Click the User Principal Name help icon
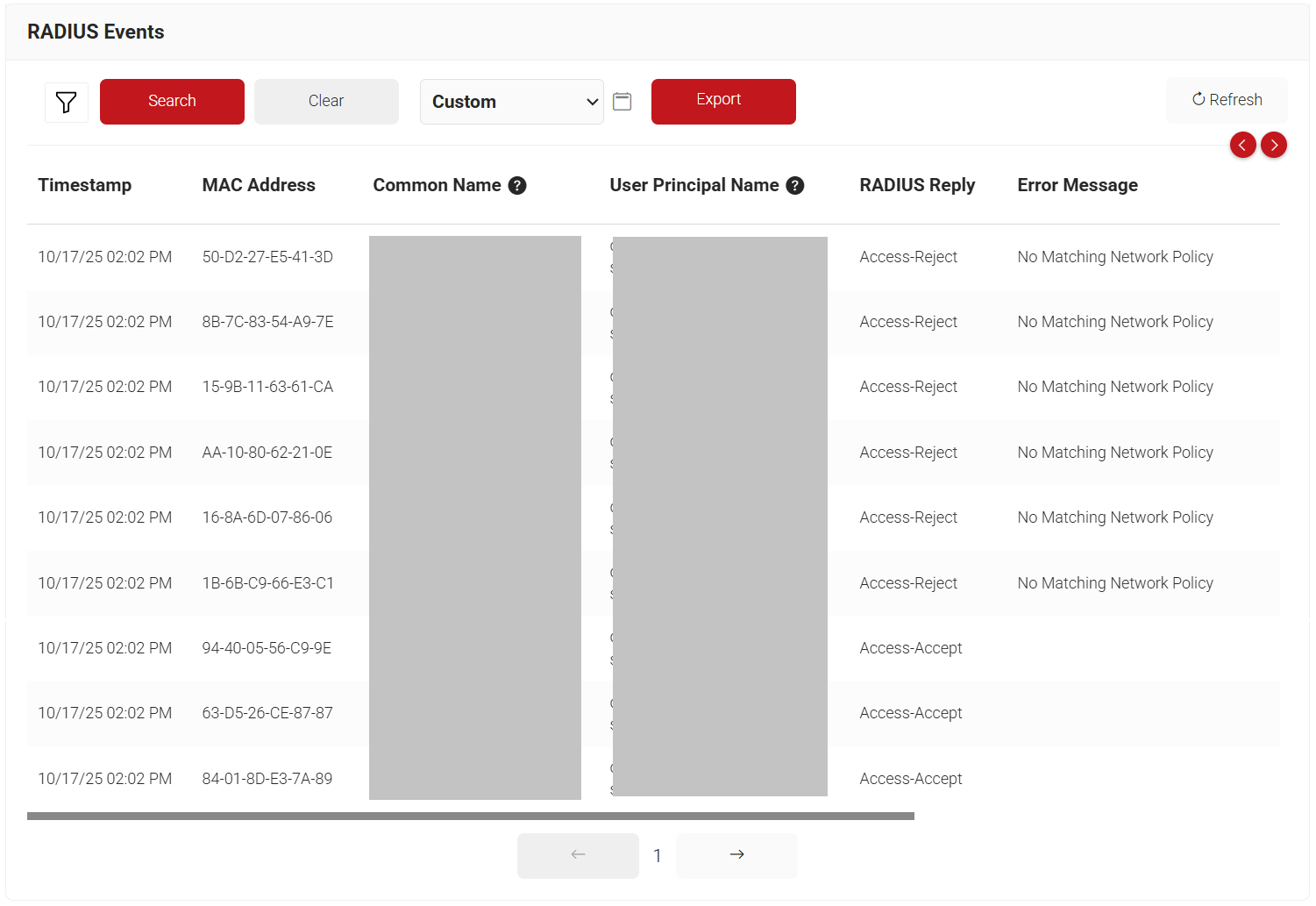 (795, 186)
